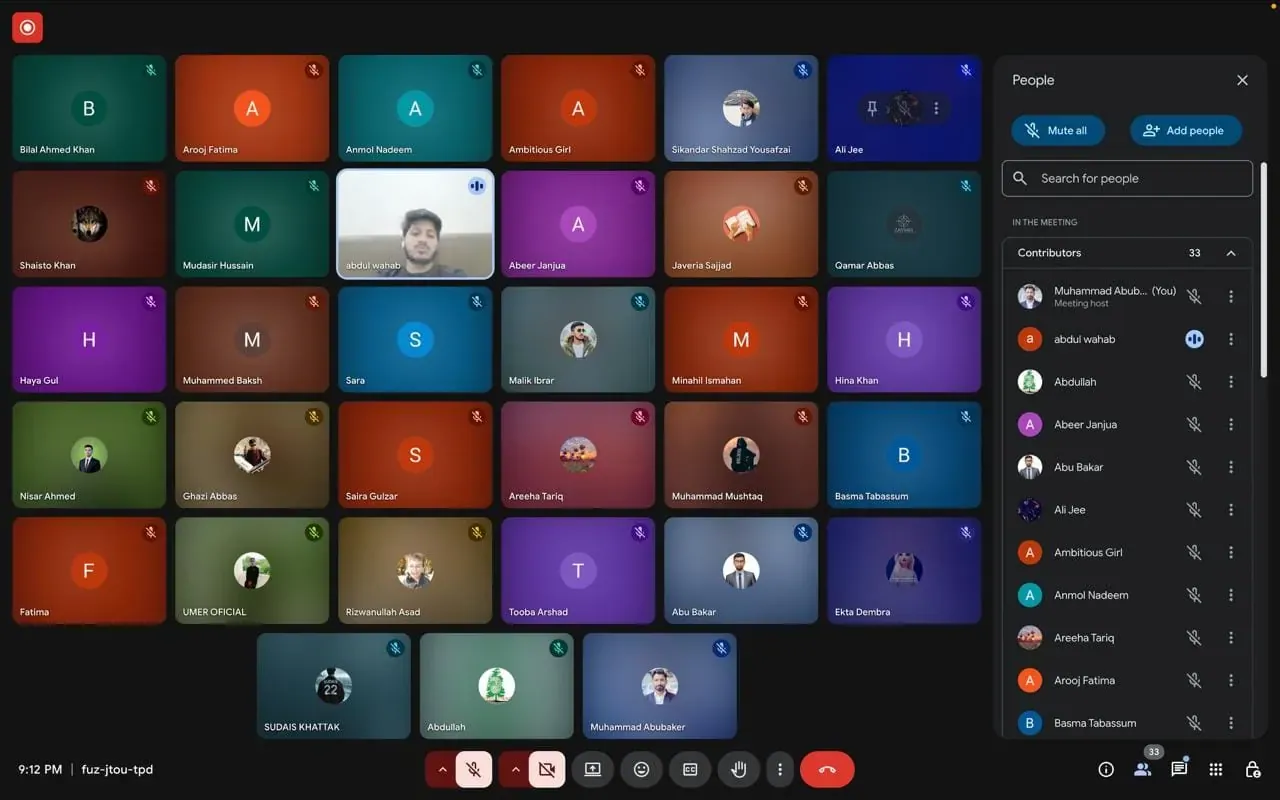Select Muhammad Abubaker's tile
Image resolution: width=1280 pixels, height=800 pixels.
tap(660, 685)
